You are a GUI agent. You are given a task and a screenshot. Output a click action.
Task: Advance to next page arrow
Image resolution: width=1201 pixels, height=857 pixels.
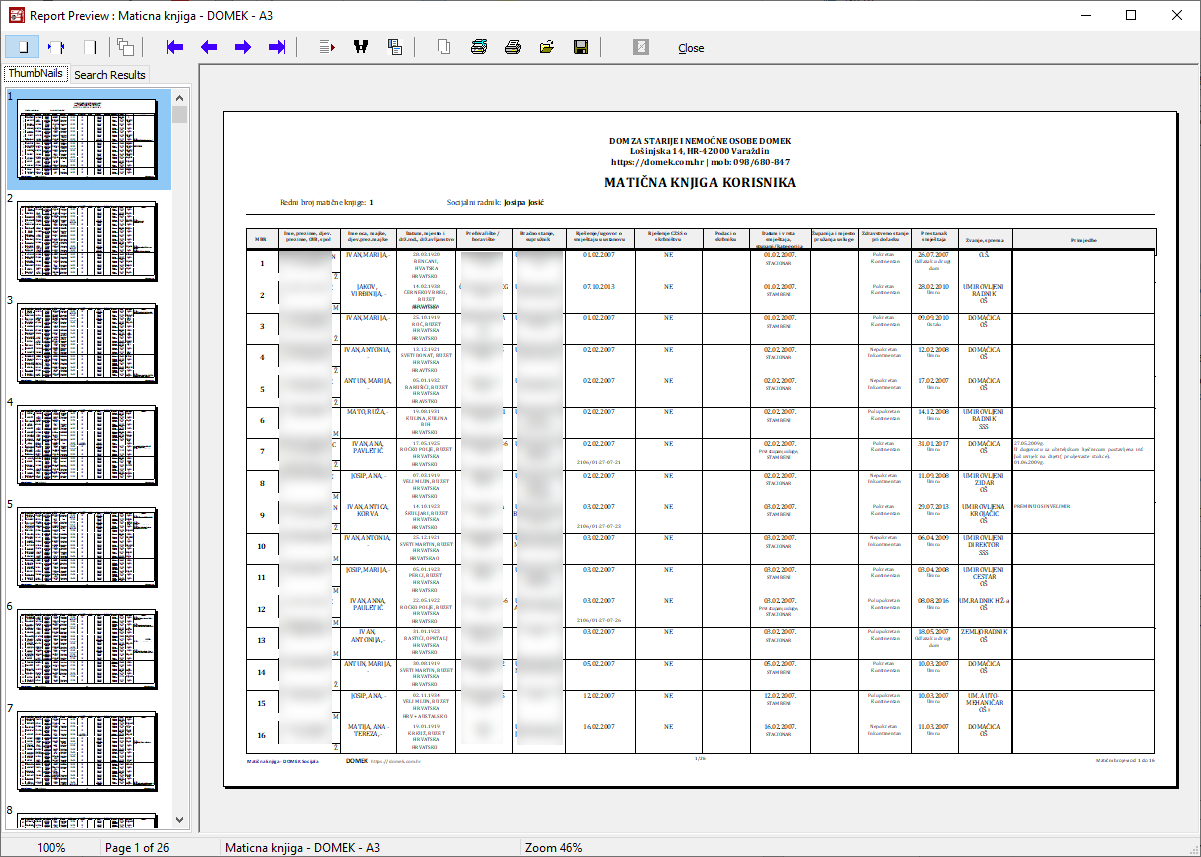[243, 47]
